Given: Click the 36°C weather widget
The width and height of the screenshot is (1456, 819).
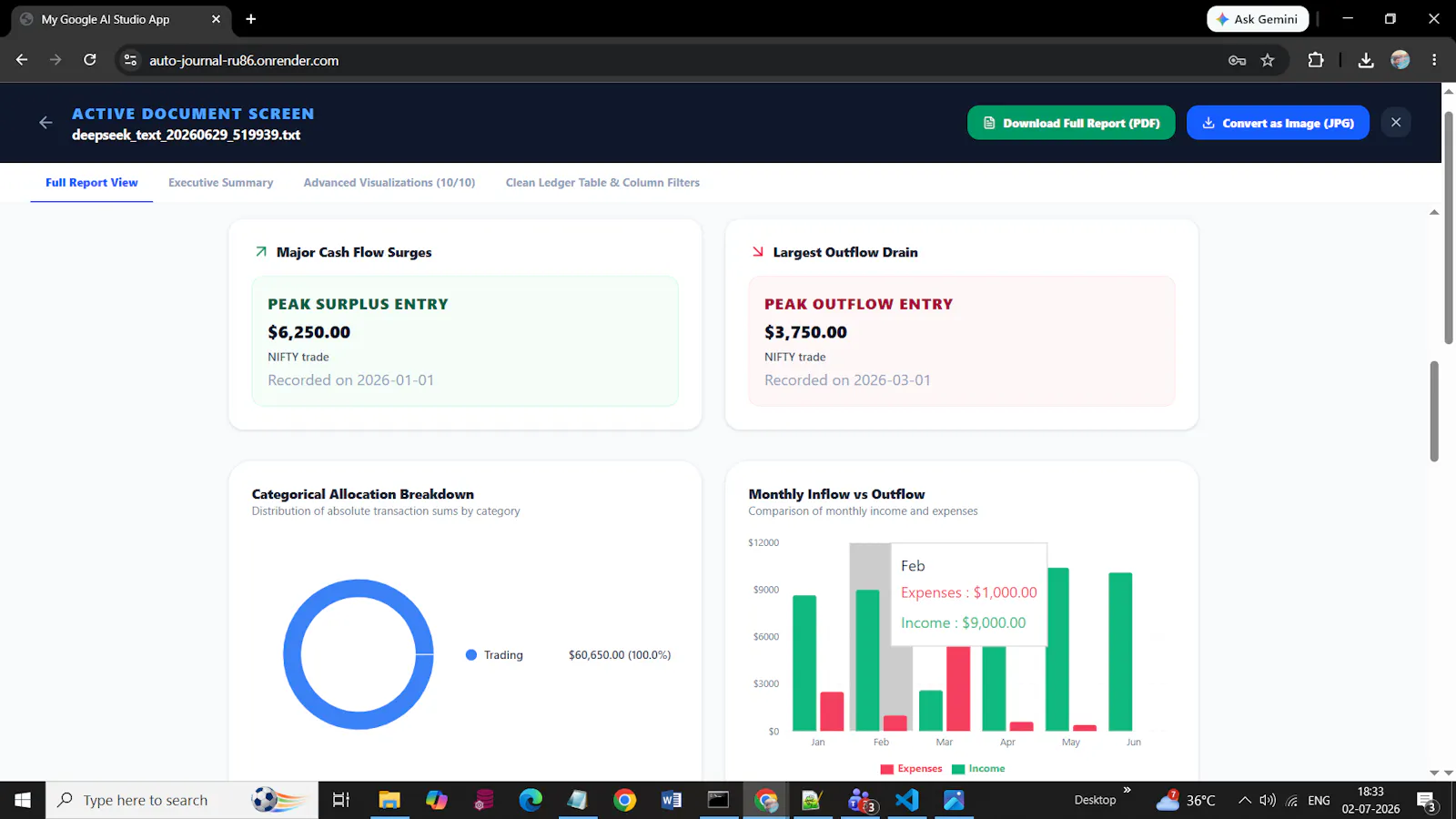Looking at the screenshot, I should click(1186, 800).
